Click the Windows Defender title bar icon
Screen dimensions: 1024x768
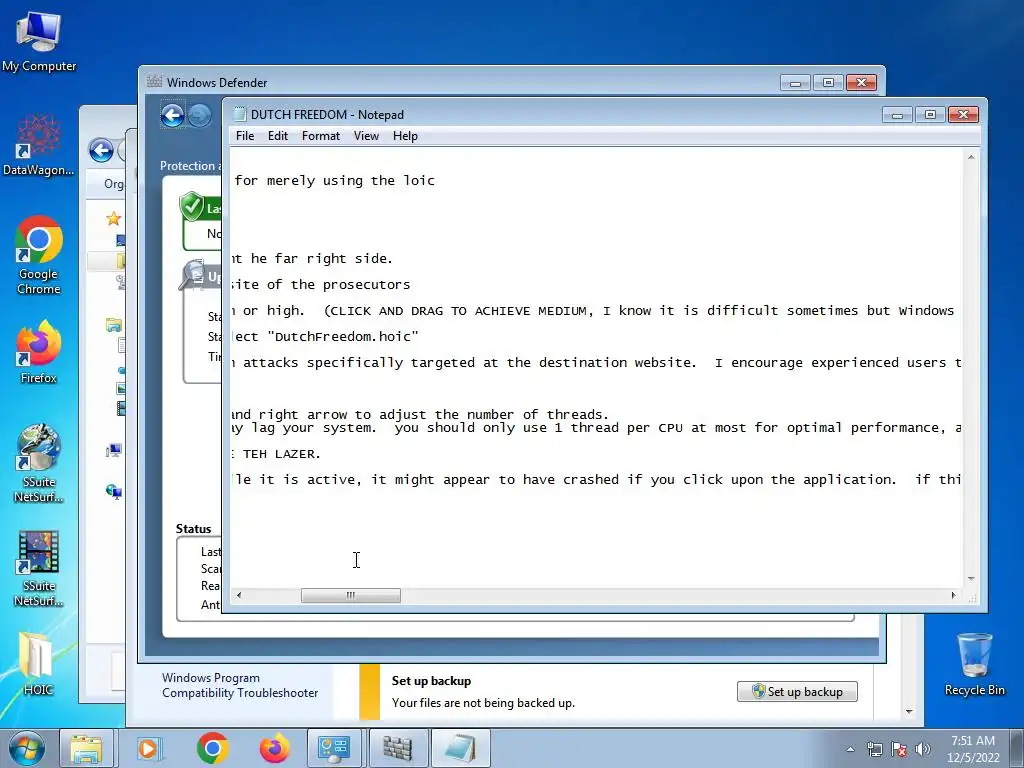tap(154, 82)
